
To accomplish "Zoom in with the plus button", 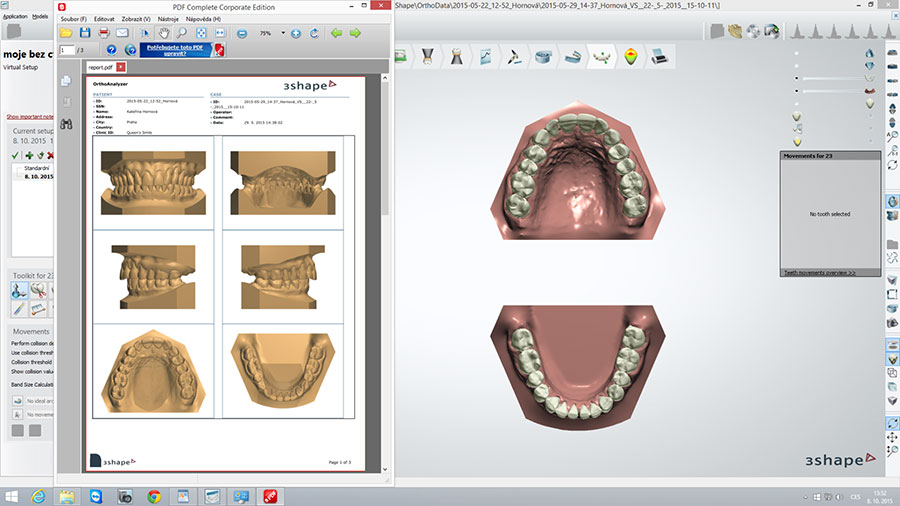I will tap(296, 34).
